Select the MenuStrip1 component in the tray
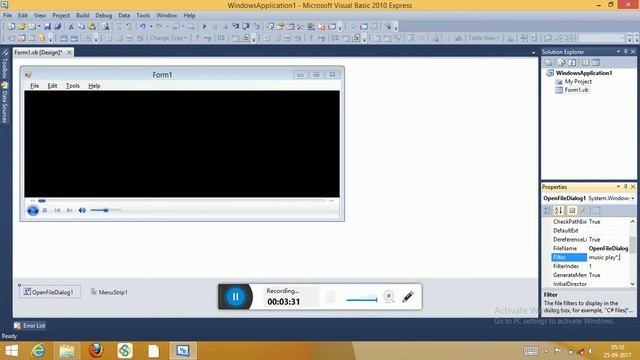The height and width of the screenshot is (360, 640). point(109,292)
